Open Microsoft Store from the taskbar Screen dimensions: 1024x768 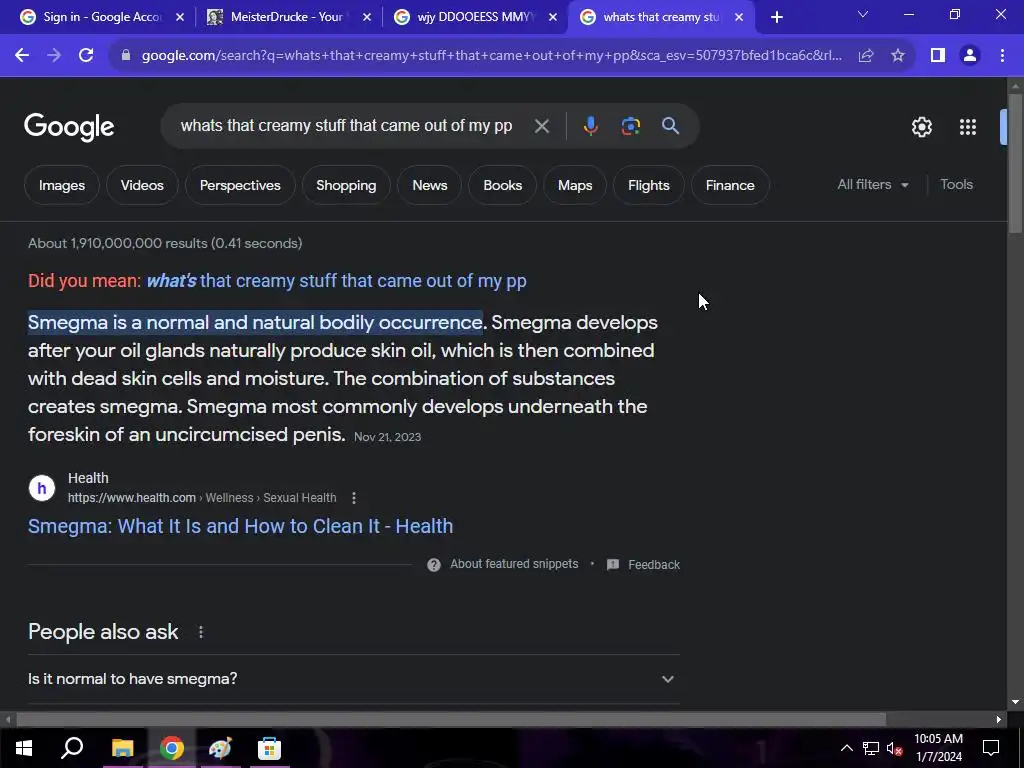269,748
